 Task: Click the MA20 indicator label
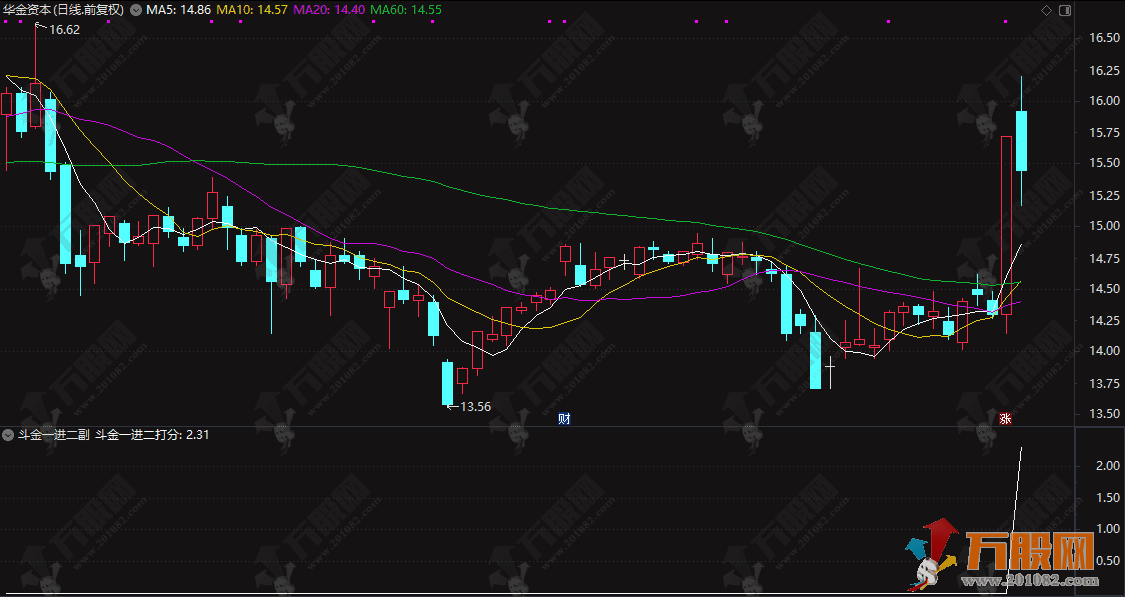click(303, 10)
